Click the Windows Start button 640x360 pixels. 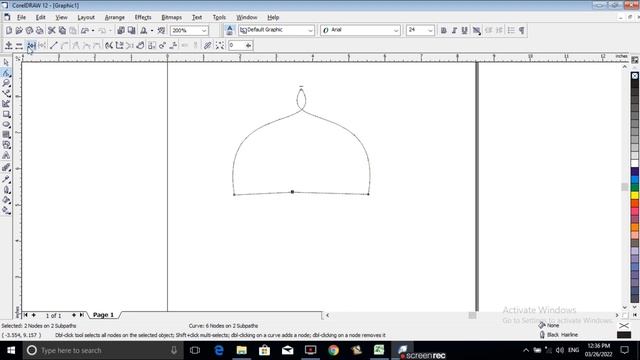11,350
